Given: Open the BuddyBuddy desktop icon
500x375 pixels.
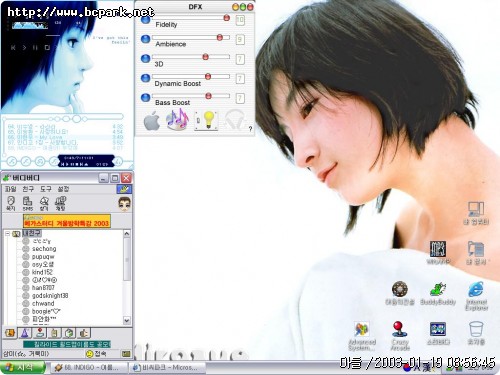Looking at the screenshot, I should click(438, 293).
